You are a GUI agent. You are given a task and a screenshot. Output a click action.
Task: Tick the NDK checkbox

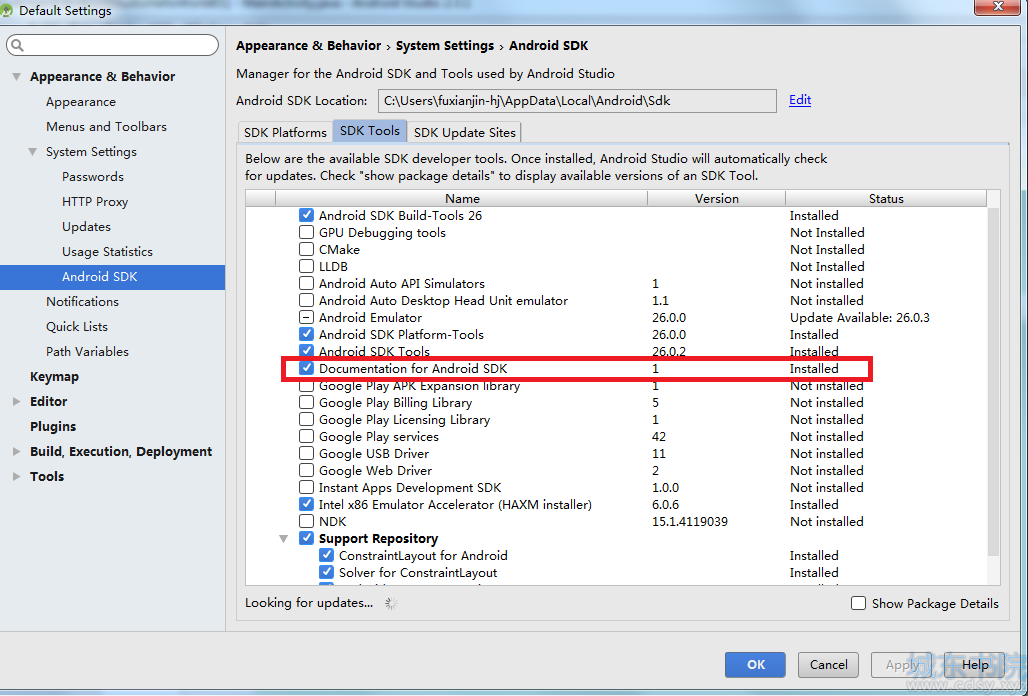(306, 522)
